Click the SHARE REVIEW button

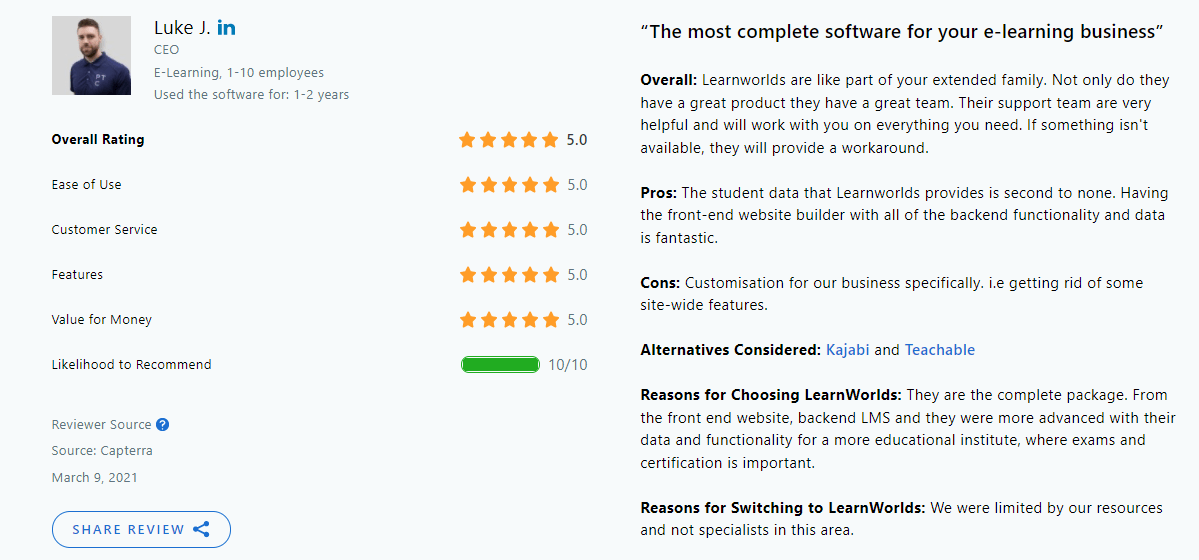pyautogui.click(x=141, y=529)
